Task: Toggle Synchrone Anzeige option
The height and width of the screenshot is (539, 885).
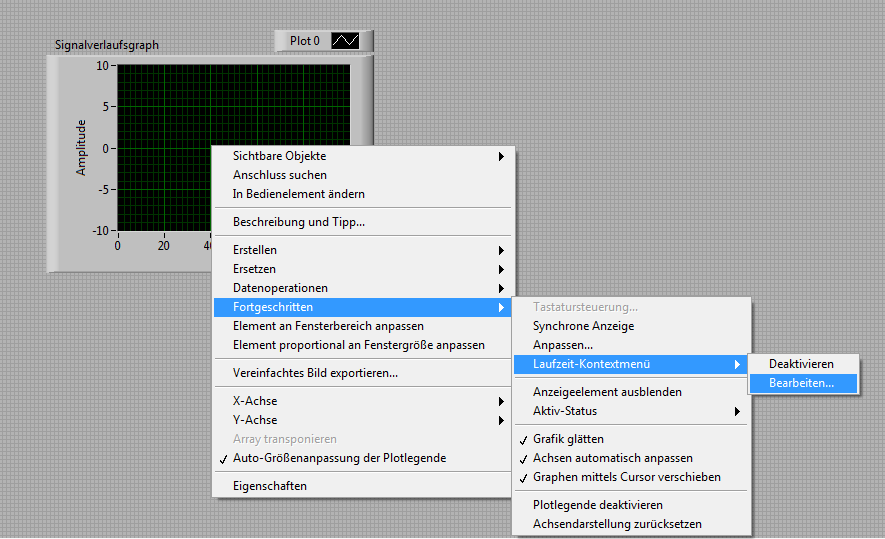Action: pyautogui.click(x=631, y=326)
